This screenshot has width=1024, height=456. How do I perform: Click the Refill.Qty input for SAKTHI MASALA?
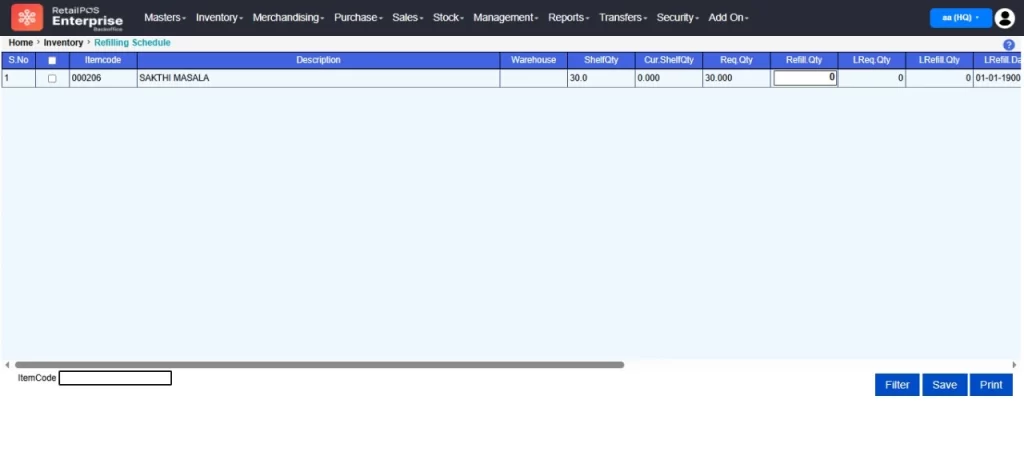coord(805,78)
